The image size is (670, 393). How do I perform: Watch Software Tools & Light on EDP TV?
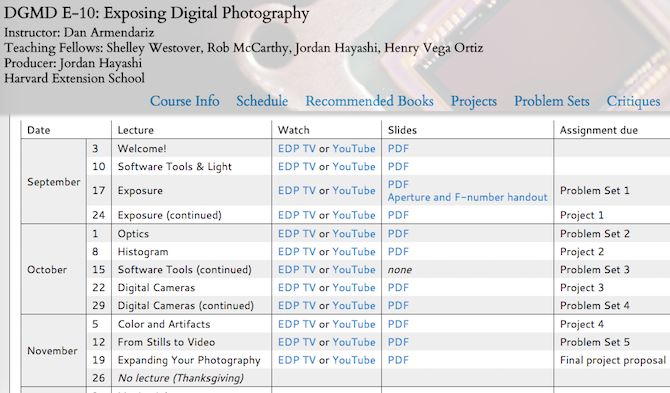(x=297, y=167)
